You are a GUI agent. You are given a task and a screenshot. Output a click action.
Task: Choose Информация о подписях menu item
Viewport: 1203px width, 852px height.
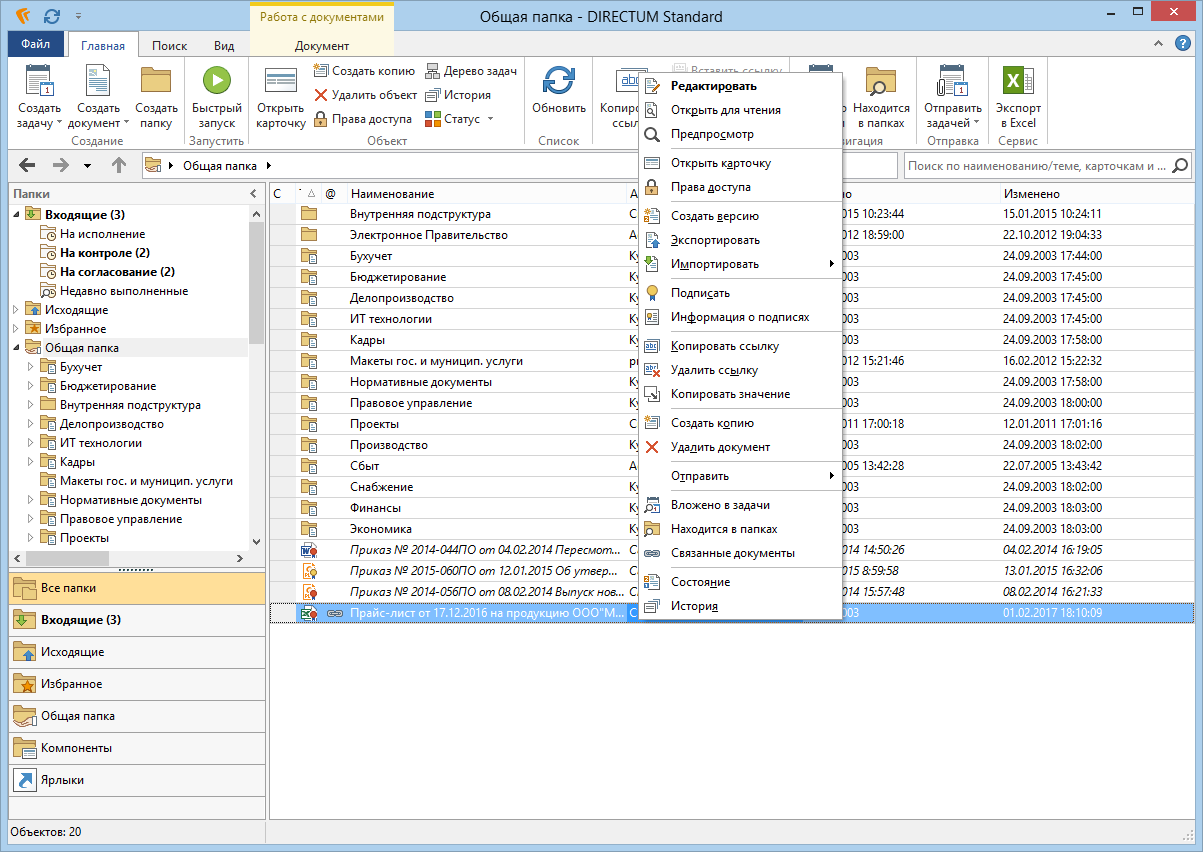[x=740, y=317]
